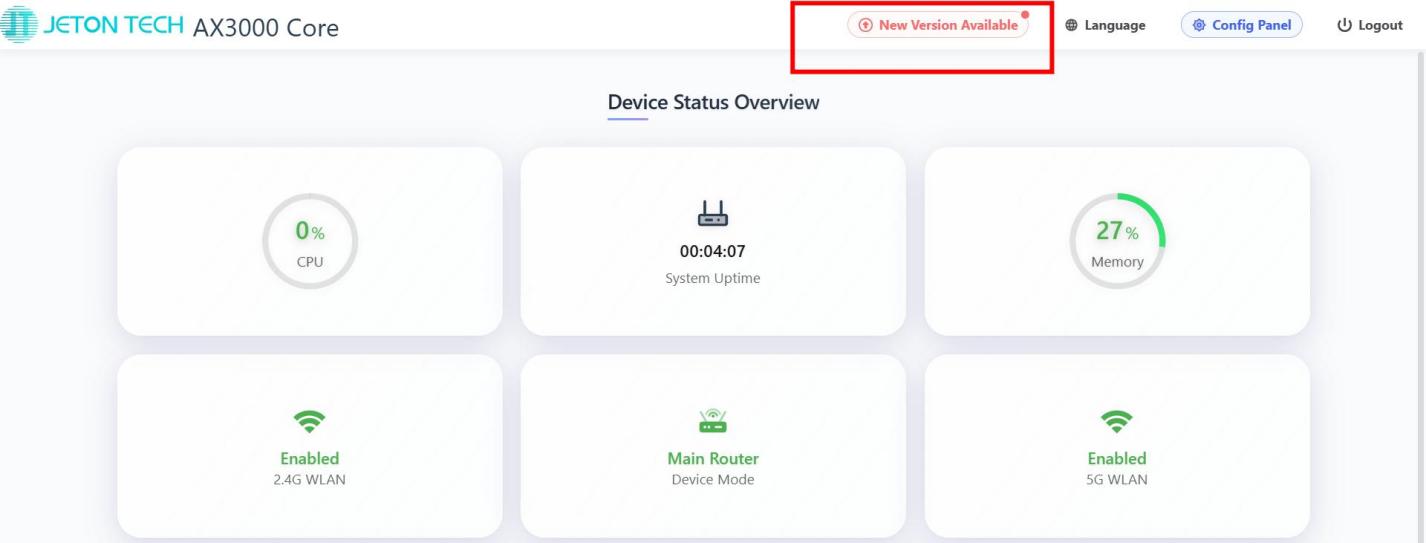Image resolution: width=1426 pixels, height=543 pixels.
Task: Click the Enabled status above 5G WLAN
Action: [x=1117, y=459]
